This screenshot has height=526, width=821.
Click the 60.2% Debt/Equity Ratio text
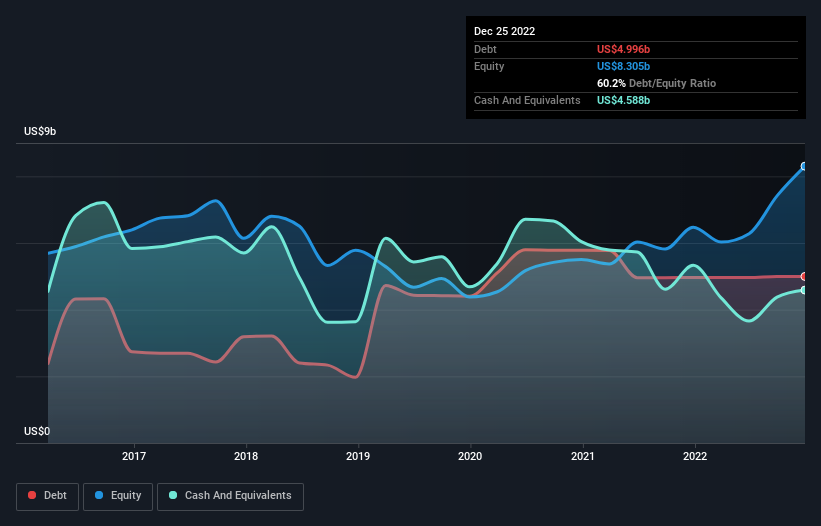[x=656, y=83]
